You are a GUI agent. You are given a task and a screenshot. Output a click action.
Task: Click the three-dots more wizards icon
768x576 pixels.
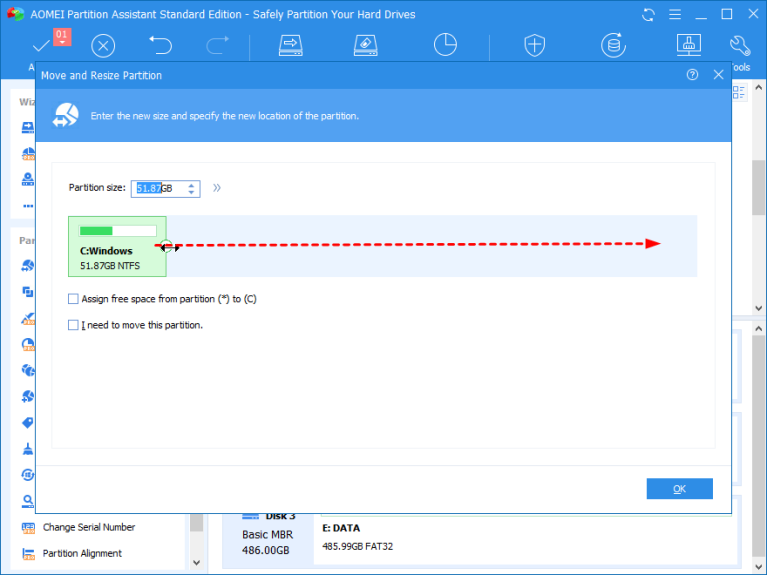tap(28, 206)
